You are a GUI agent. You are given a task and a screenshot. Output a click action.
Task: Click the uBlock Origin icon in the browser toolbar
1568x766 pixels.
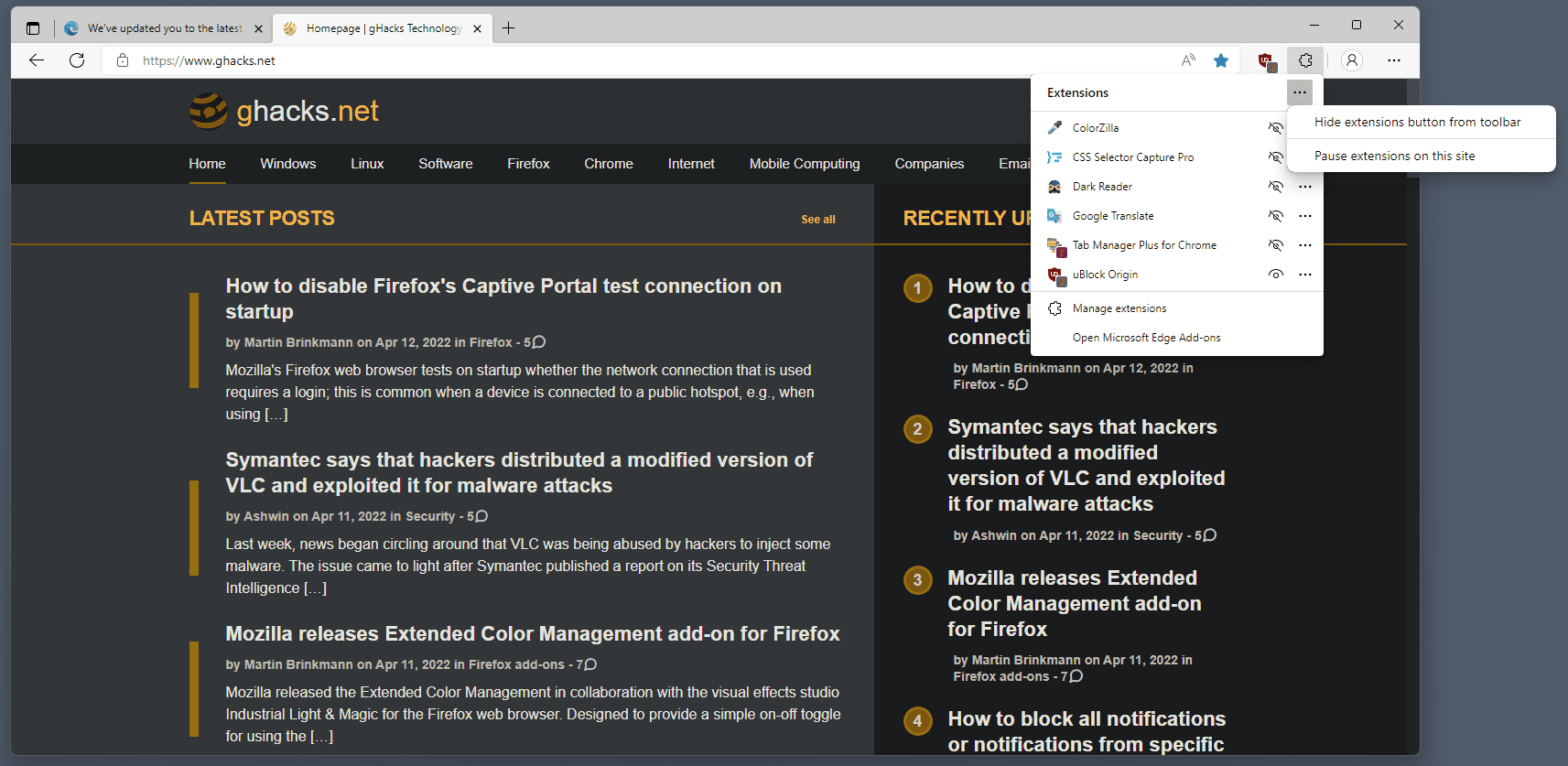(1266, 61)
